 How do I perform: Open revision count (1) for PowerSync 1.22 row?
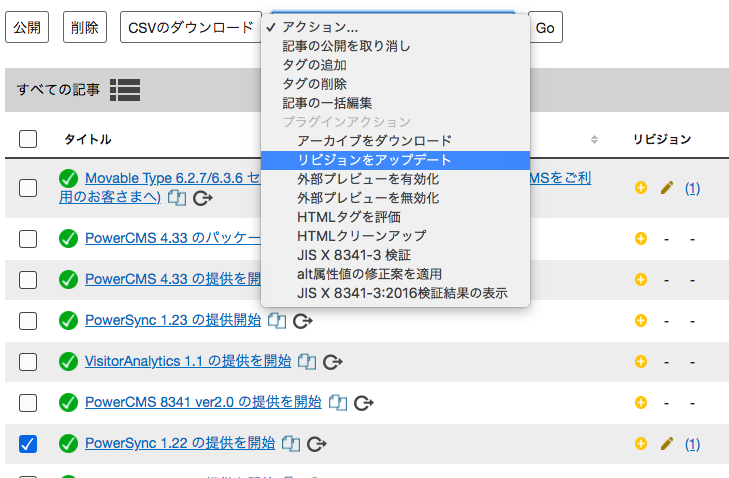click(692, 445)
